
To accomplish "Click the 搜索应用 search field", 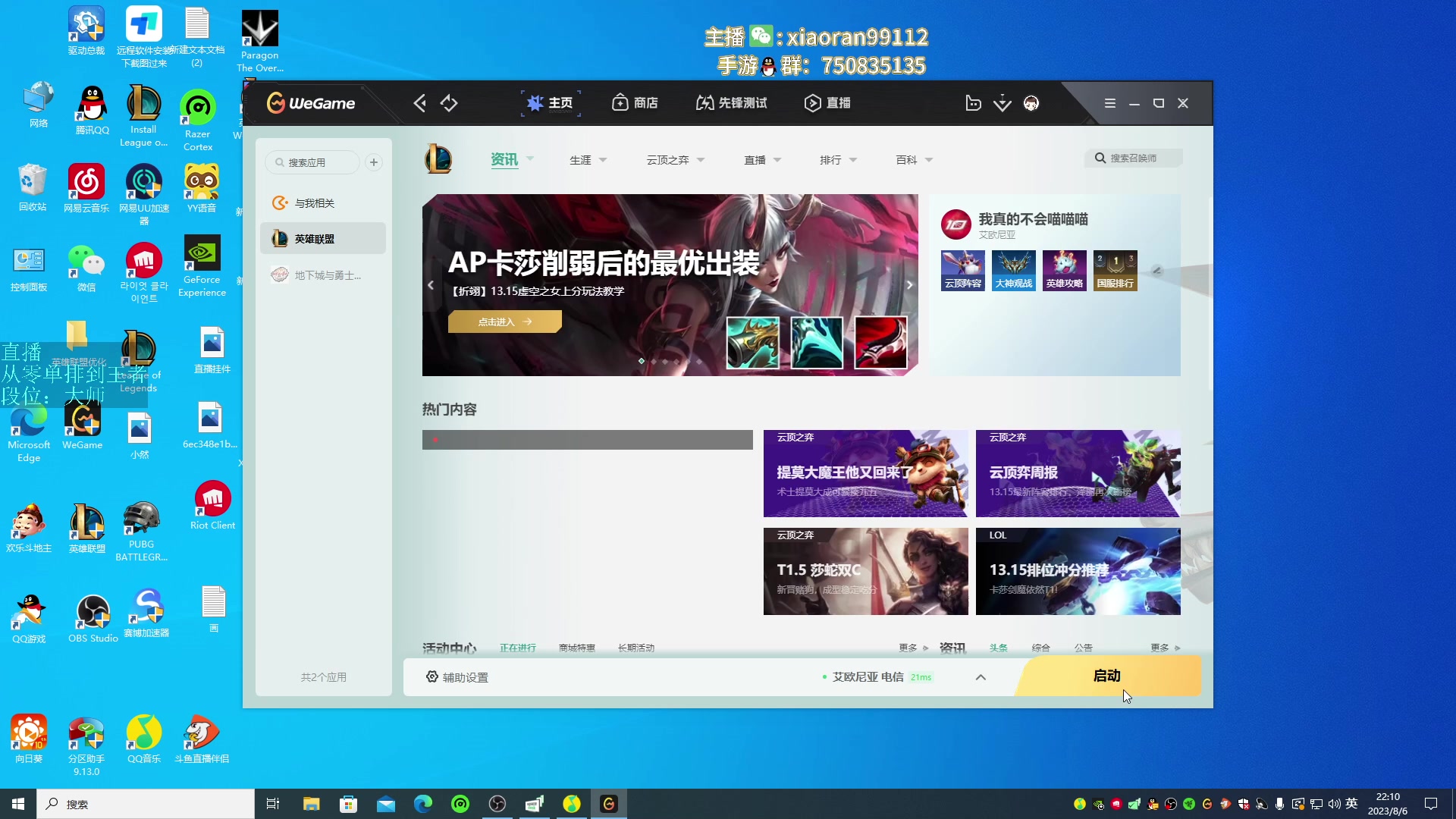I will [x=312, y=162].
